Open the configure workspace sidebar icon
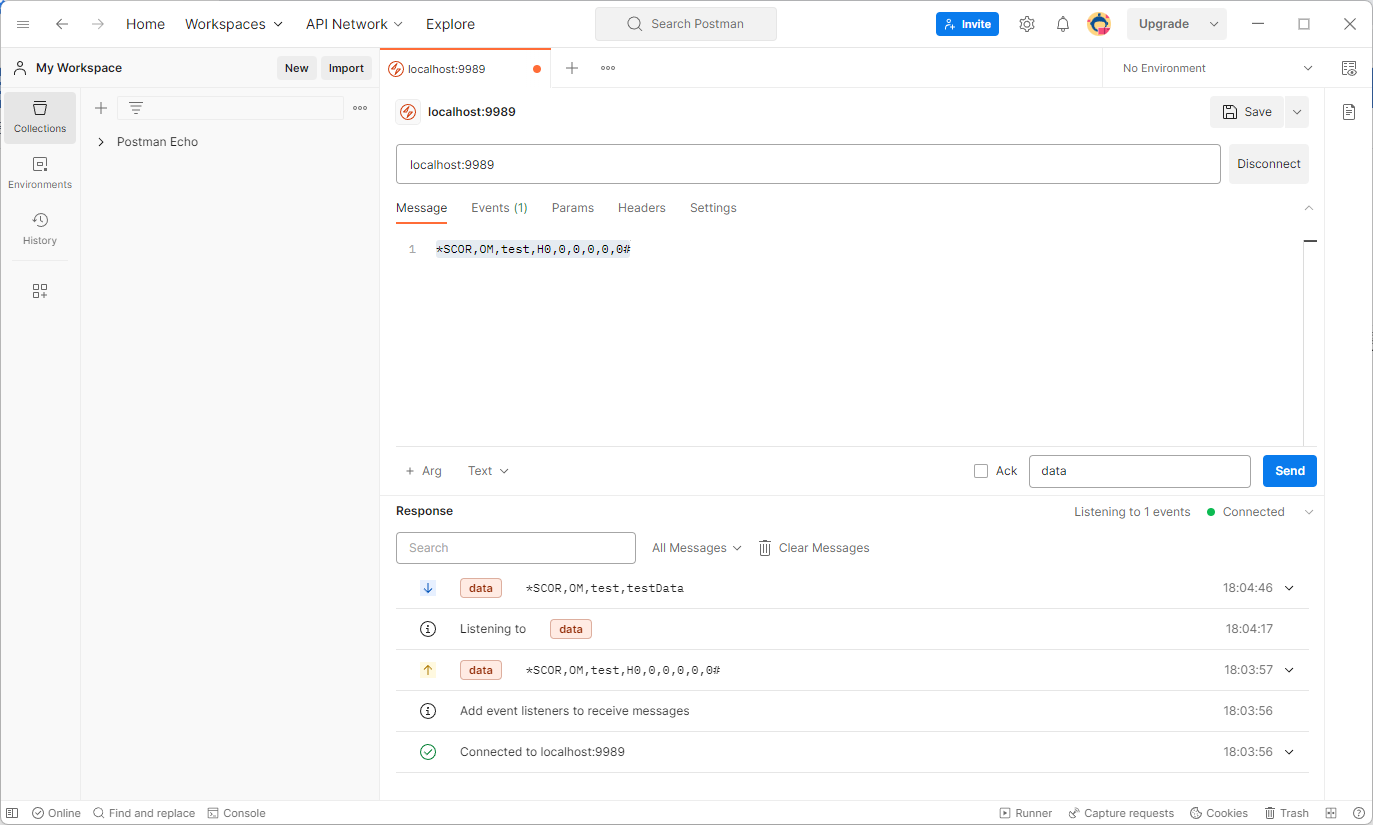Image resolution: width=1373 pixels, height=825 pixels. point(40,291)
